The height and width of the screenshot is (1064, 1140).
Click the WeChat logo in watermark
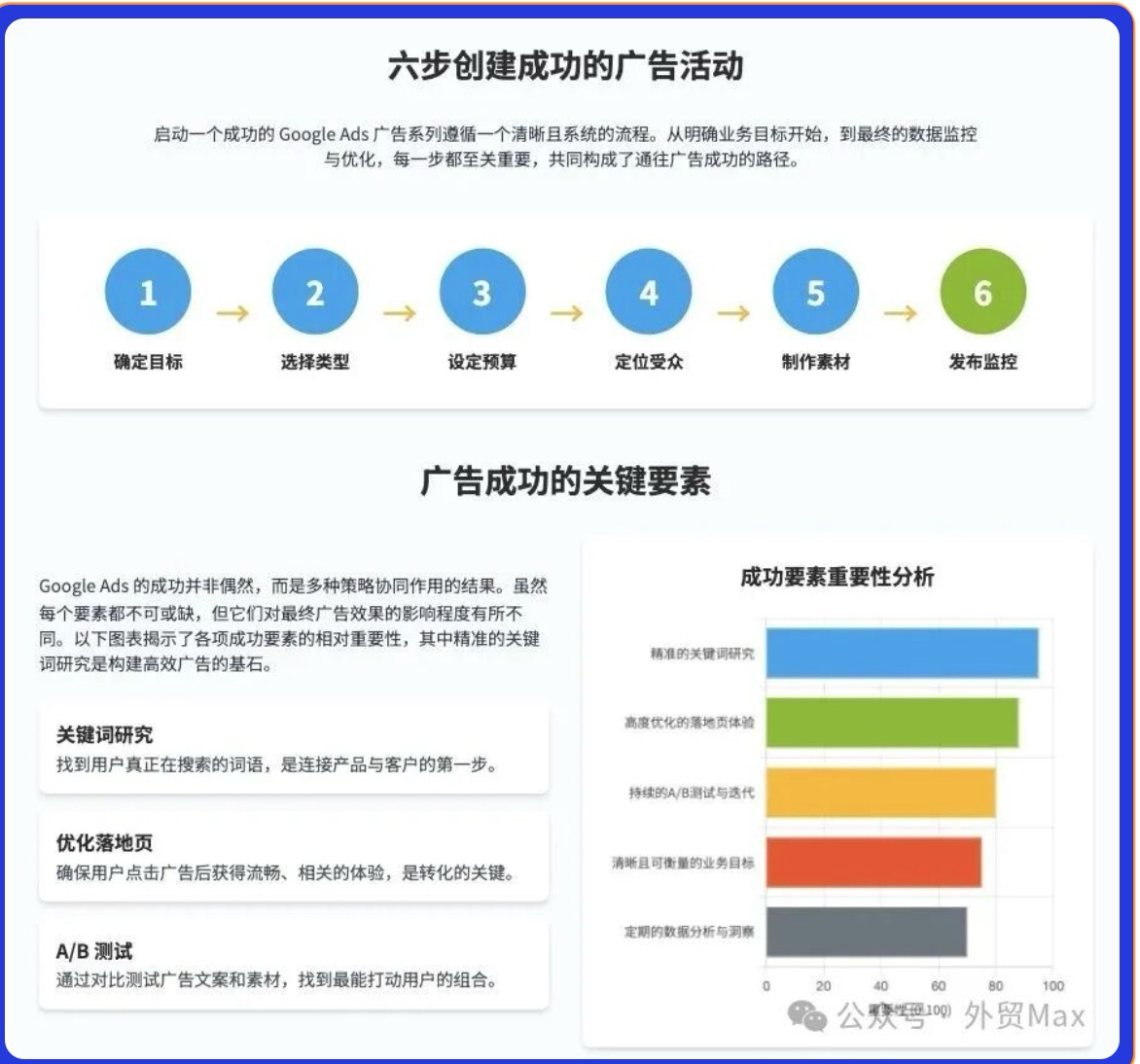click(807, 1016)
